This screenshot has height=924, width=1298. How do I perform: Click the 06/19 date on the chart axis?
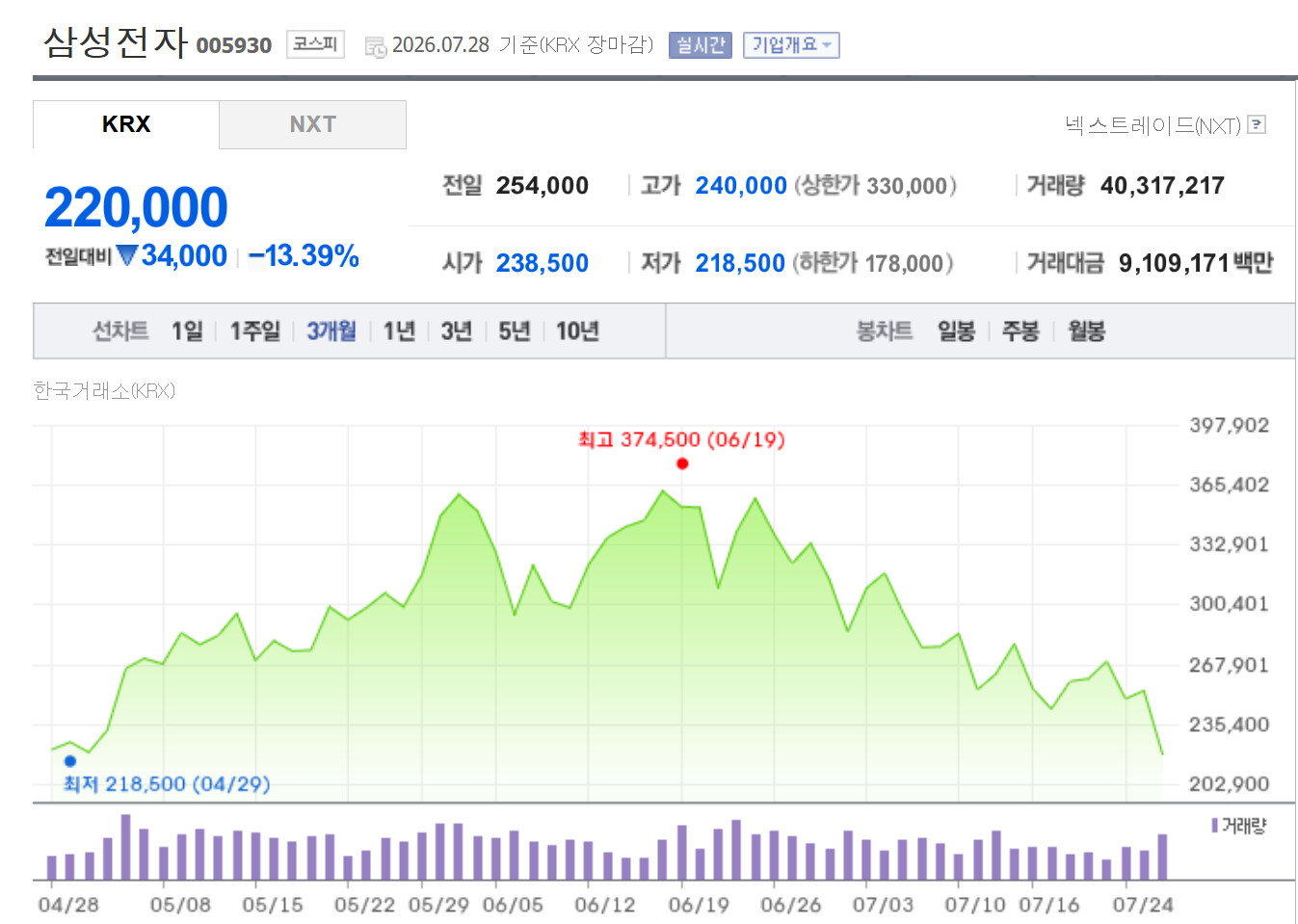click(x=699, y=905)
